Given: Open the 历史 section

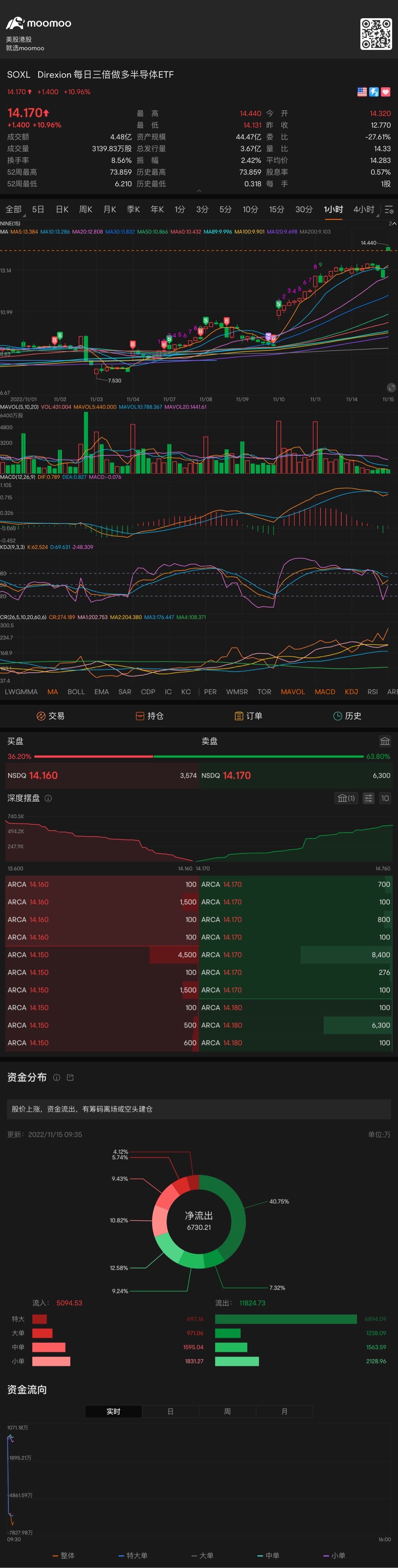Looking at the screenshot, I should (x=347, y=716).
